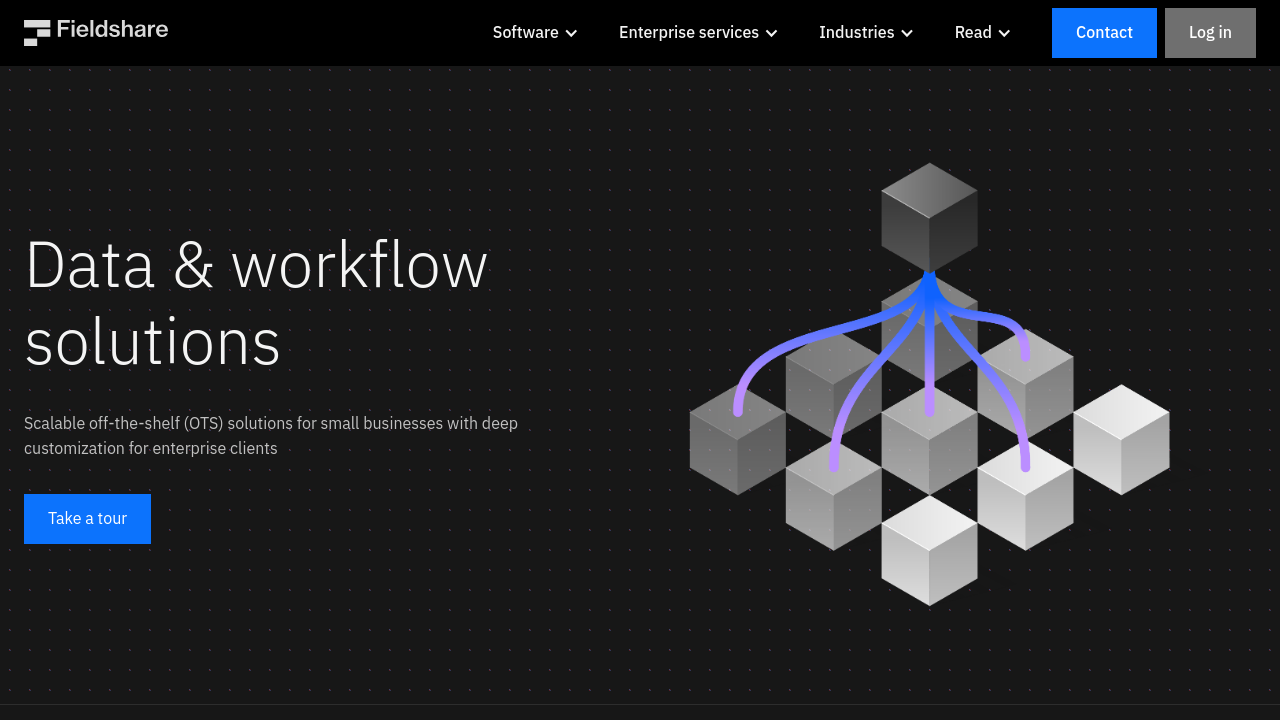
Task: Expand the chevron next to Industries
Action: pos(907,33)
